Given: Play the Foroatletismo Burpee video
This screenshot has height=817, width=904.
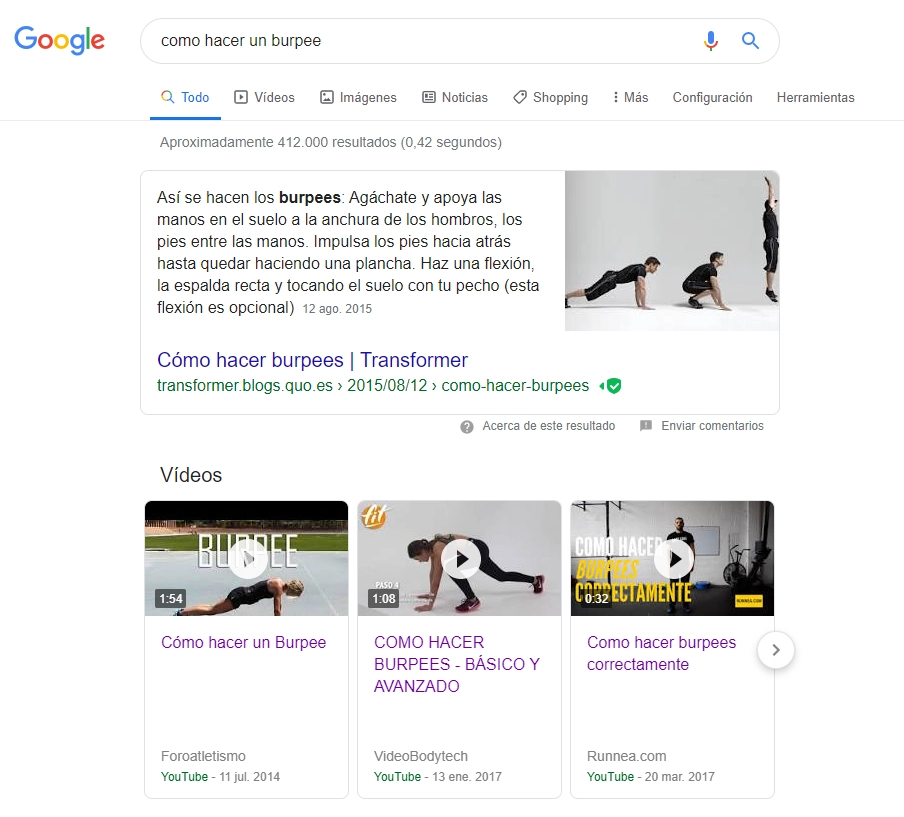Looking at the screenshot, I should click(247, 558).
